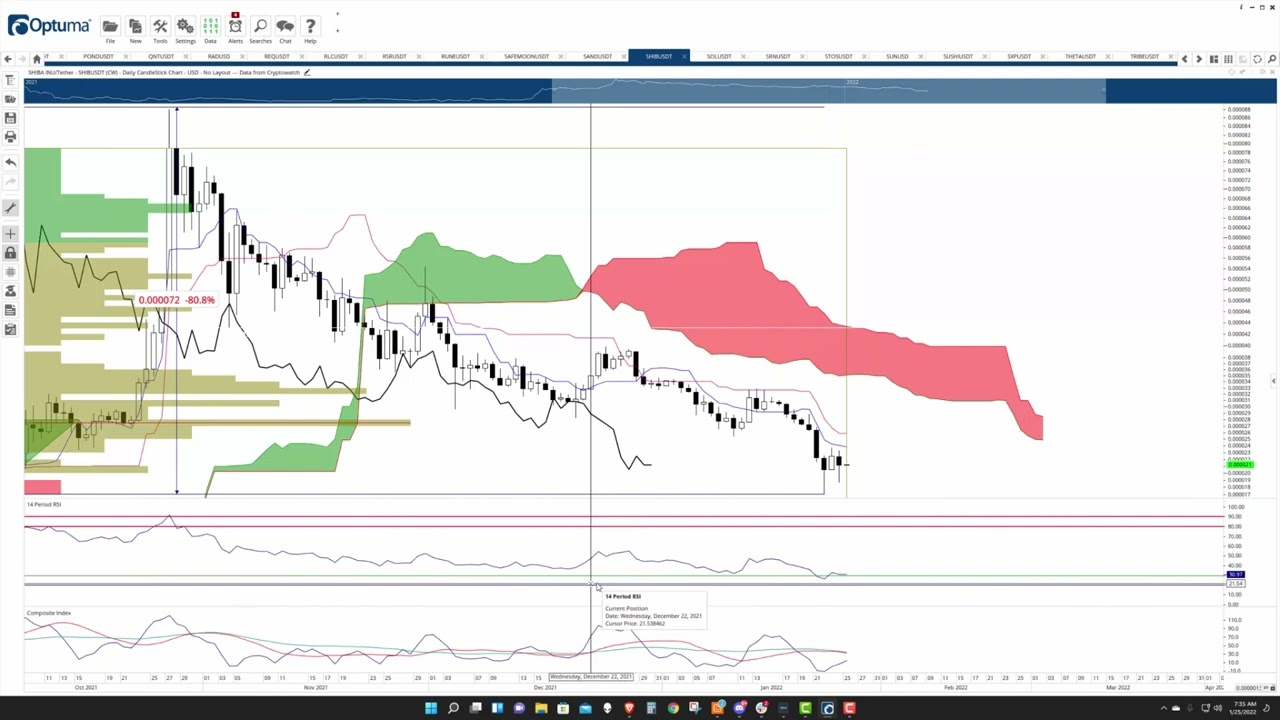Image resolution: width=1280 pixels, height=720 pixels.
Task: Click the grid view icon at the tab bar end
Action: click(1228, 59)
